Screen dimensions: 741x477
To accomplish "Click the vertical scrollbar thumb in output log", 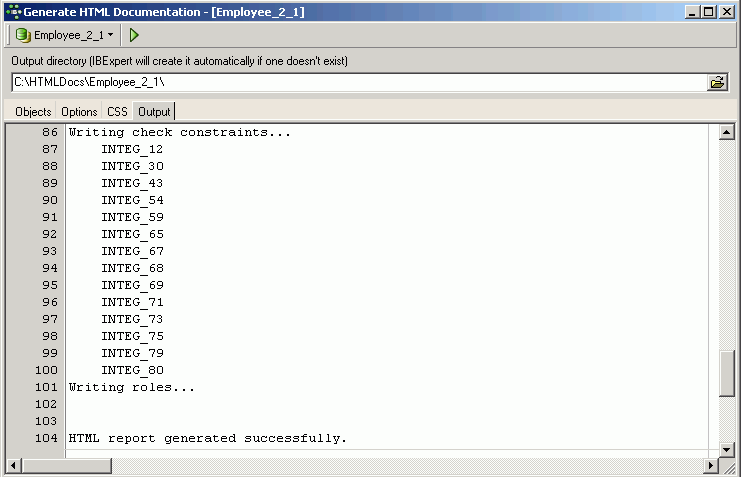I will pyautogui.click(x=727, y=375).
